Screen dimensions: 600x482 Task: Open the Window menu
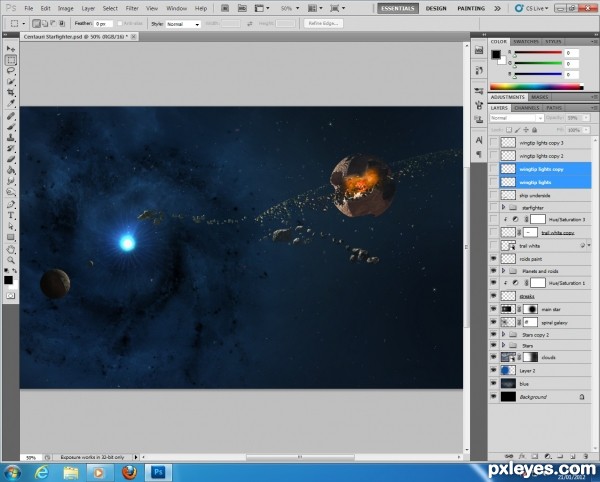pos(176,8)
